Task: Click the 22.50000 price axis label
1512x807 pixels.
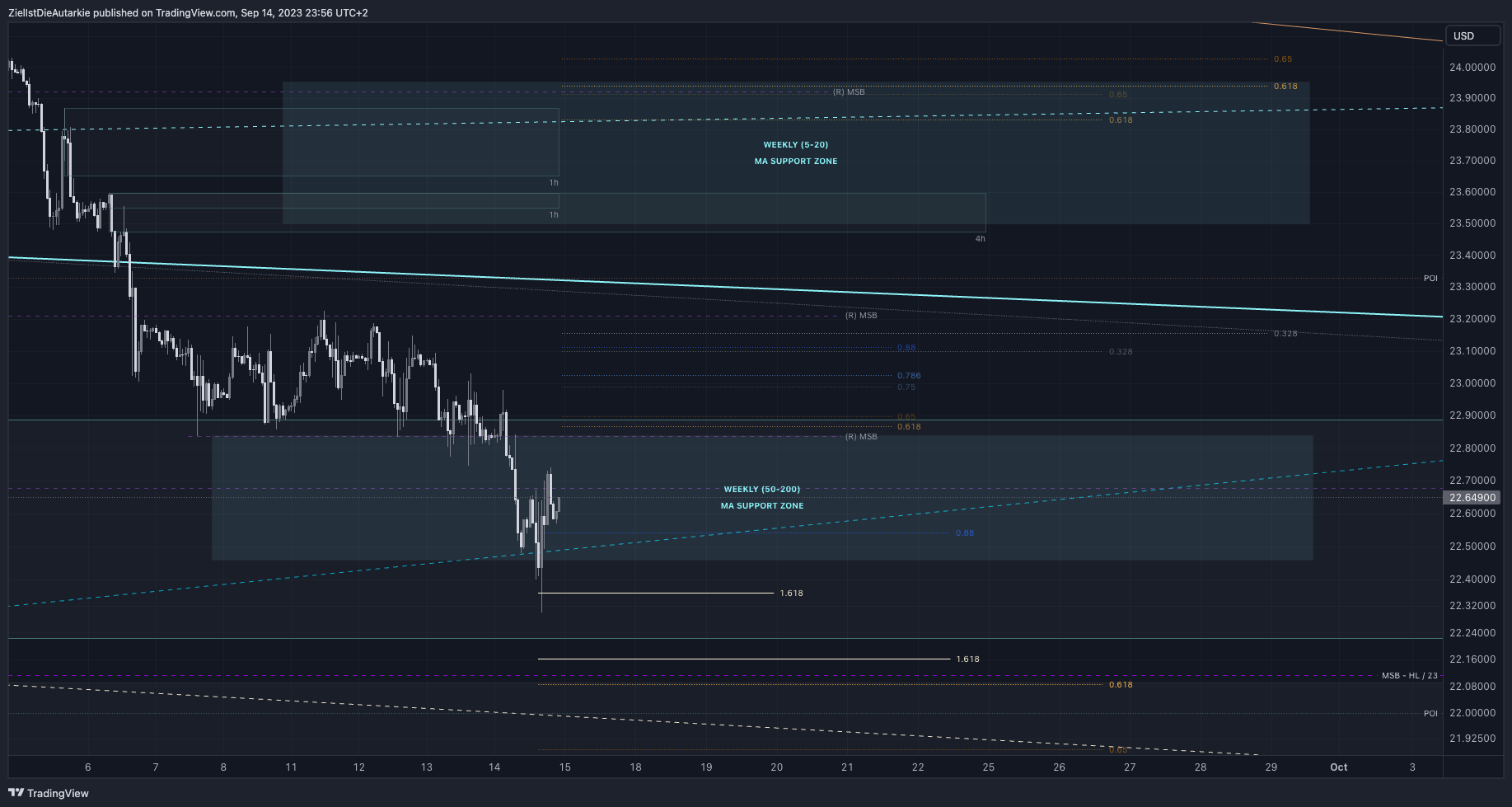Action: click(x=1472, y=547)
